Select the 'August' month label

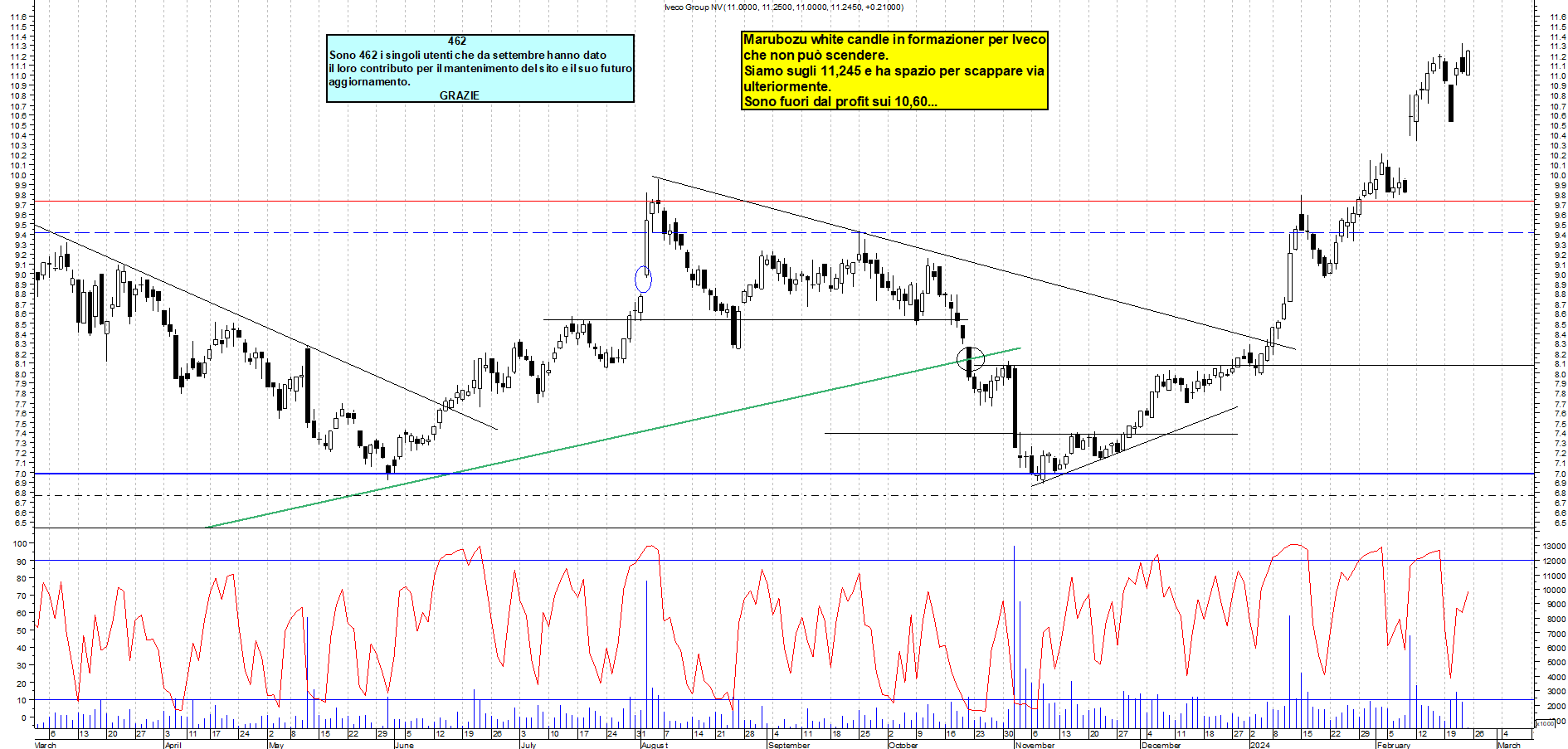tap(655, 745)
